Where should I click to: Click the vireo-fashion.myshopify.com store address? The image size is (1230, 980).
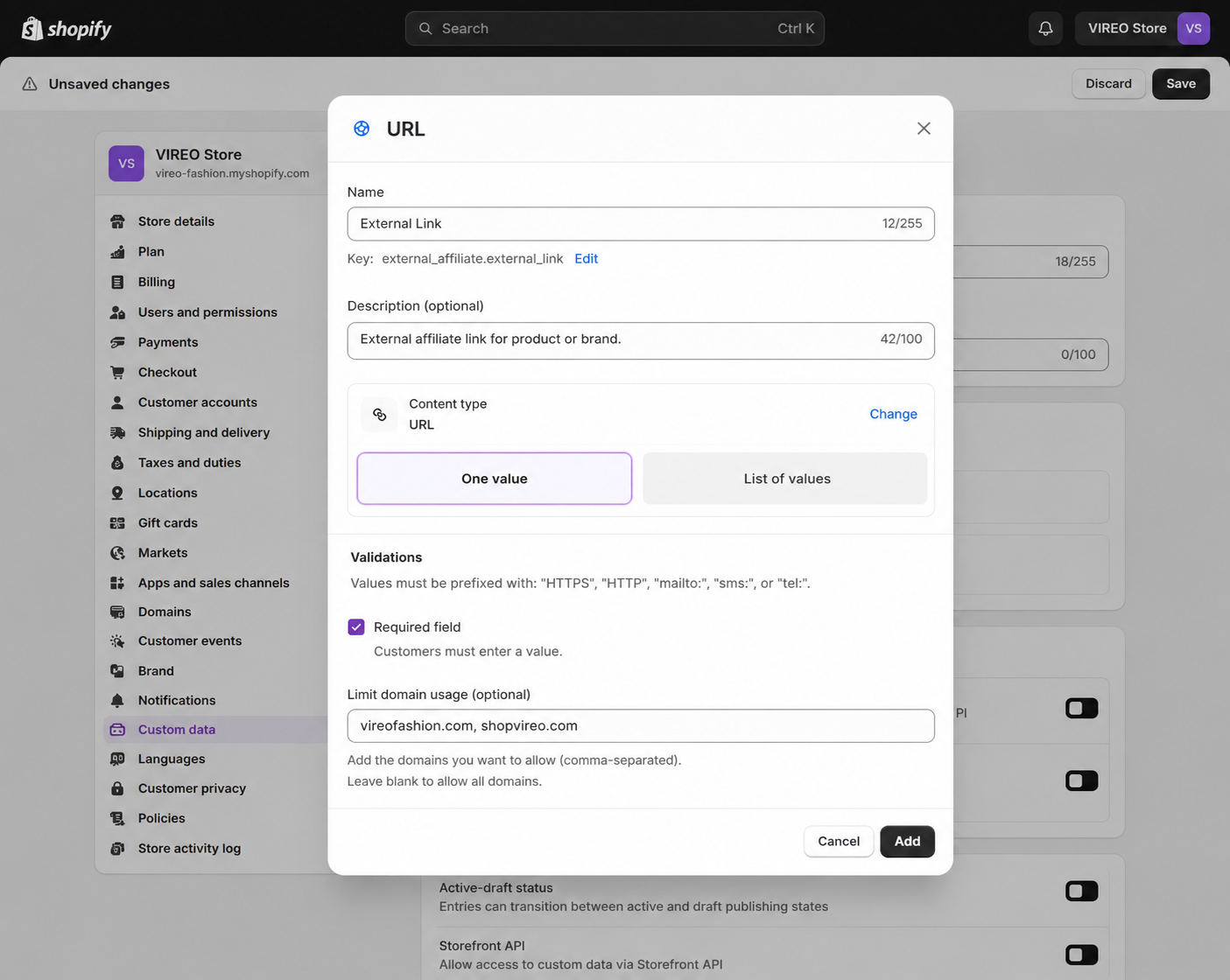232,174
